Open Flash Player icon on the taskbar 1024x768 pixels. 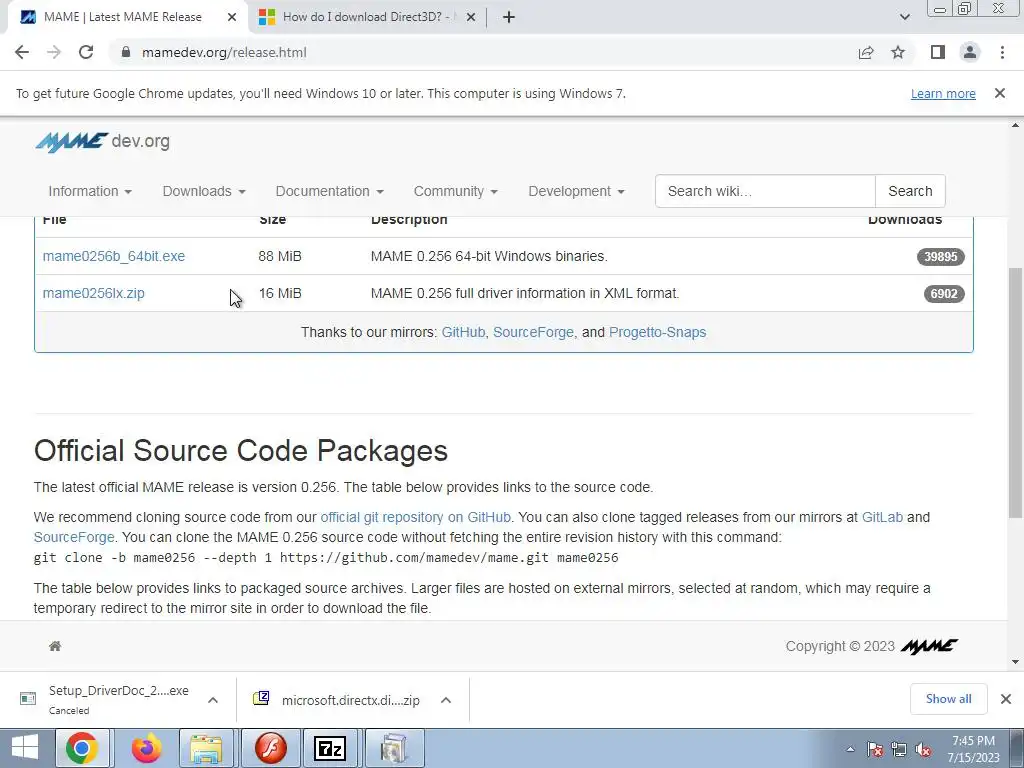(269, 748)
